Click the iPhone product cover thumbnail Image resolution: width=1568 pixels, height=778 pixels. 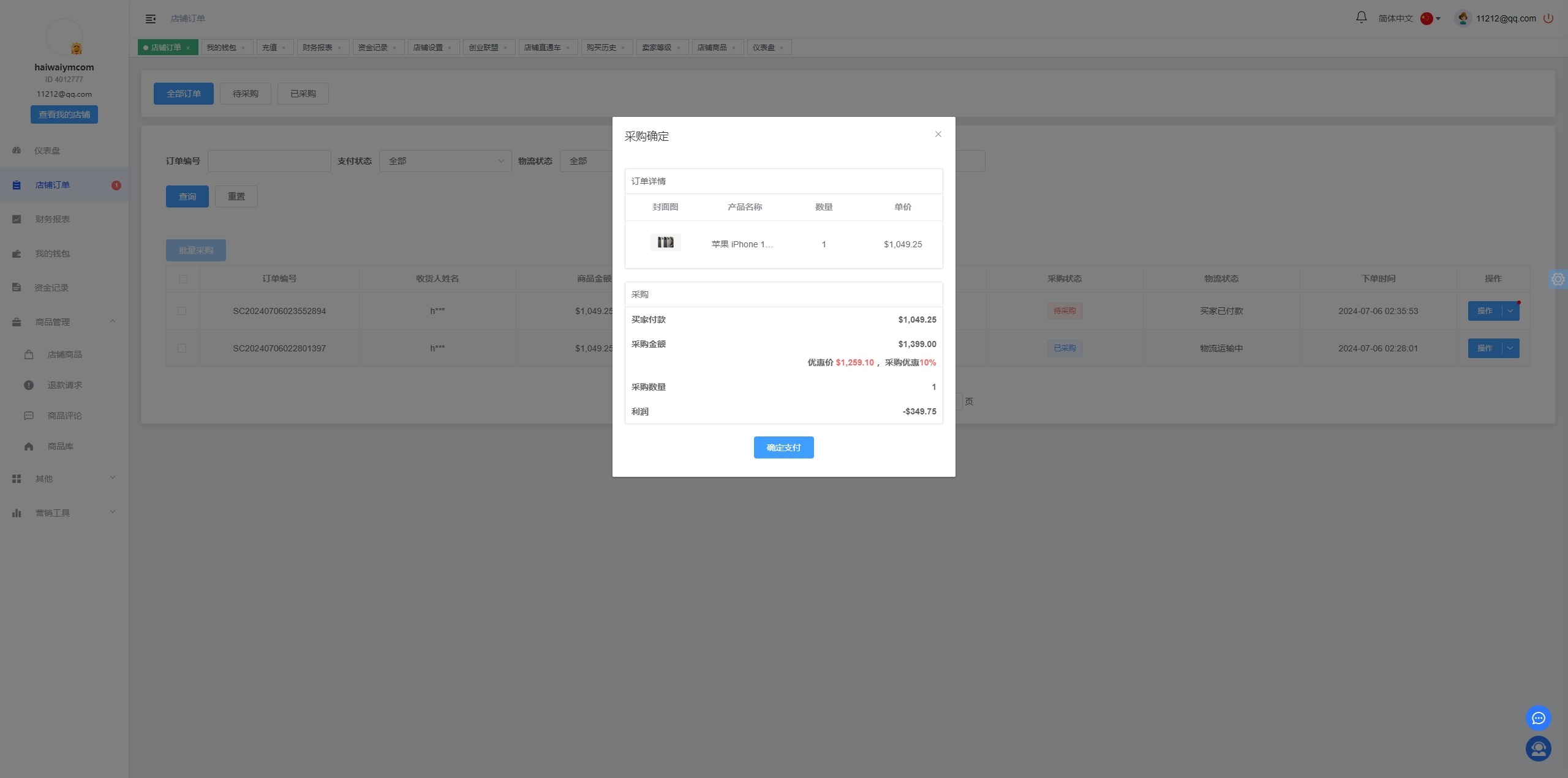(665, 242)
